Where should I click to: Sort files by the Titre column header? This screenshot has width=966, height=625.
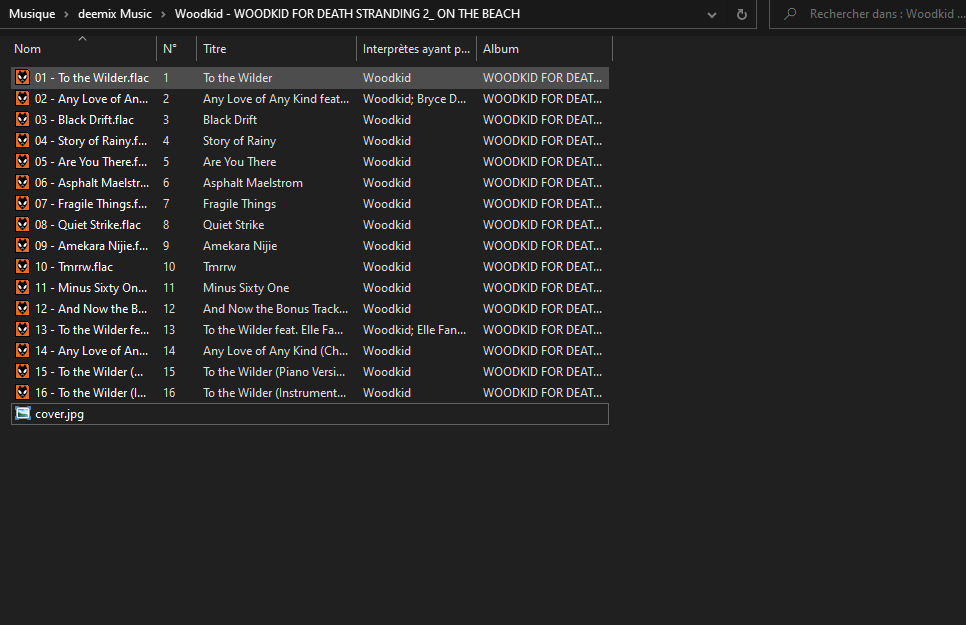pos(276,49)
